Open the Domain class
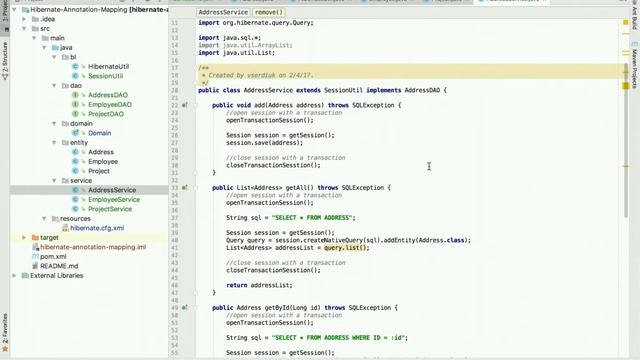Screen dimensions: 640x360 [100, 133]
